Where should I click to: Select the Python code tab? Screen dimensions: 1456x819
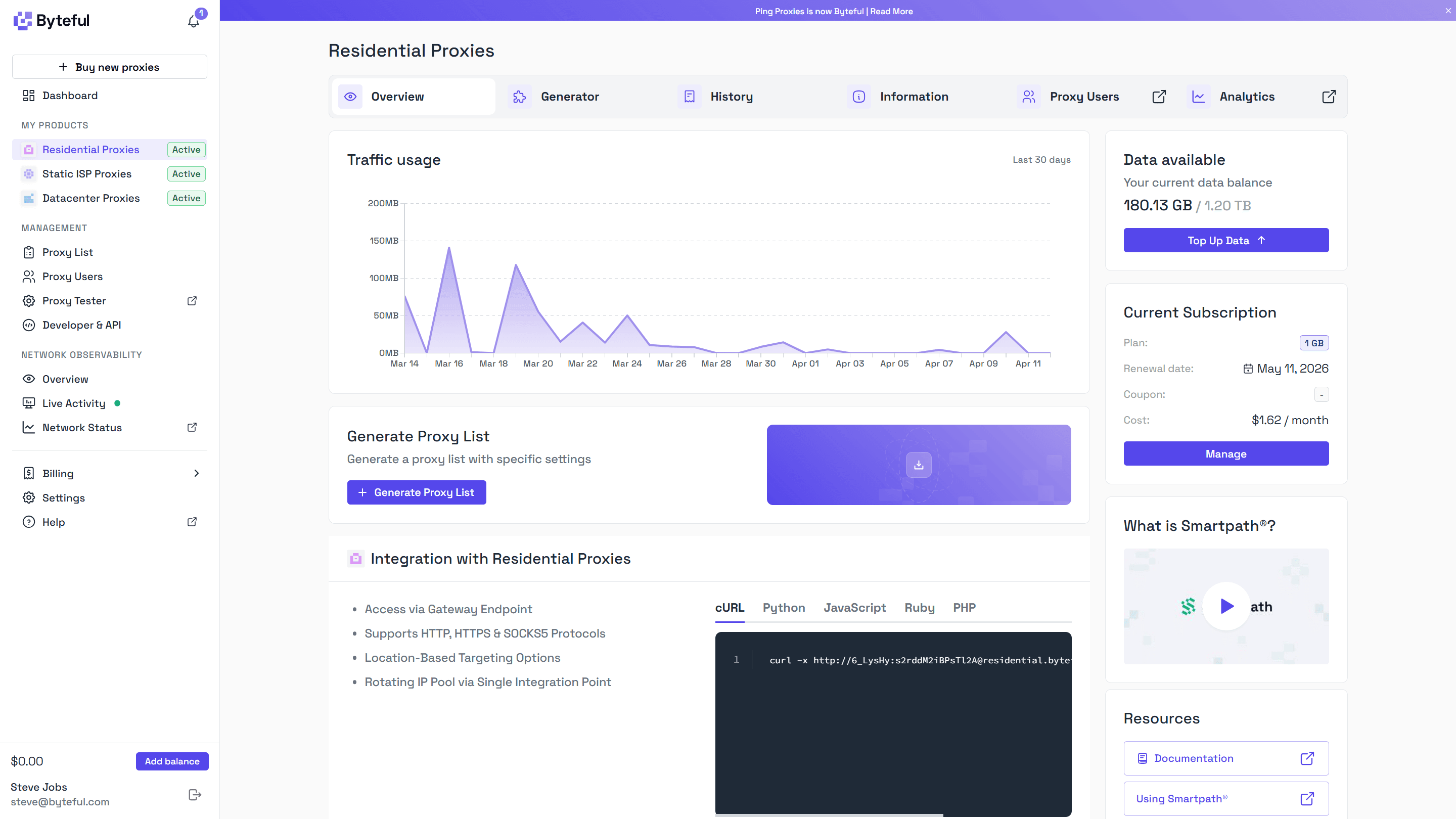[784, 608]
